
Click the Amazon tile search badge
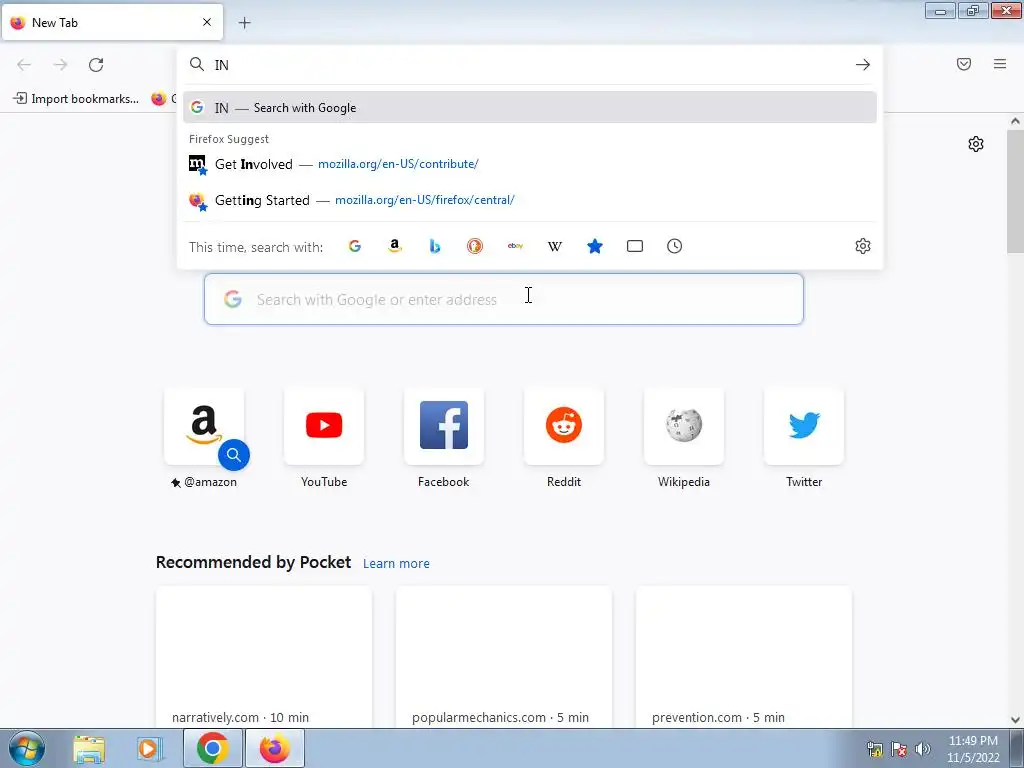coord(234,455)
